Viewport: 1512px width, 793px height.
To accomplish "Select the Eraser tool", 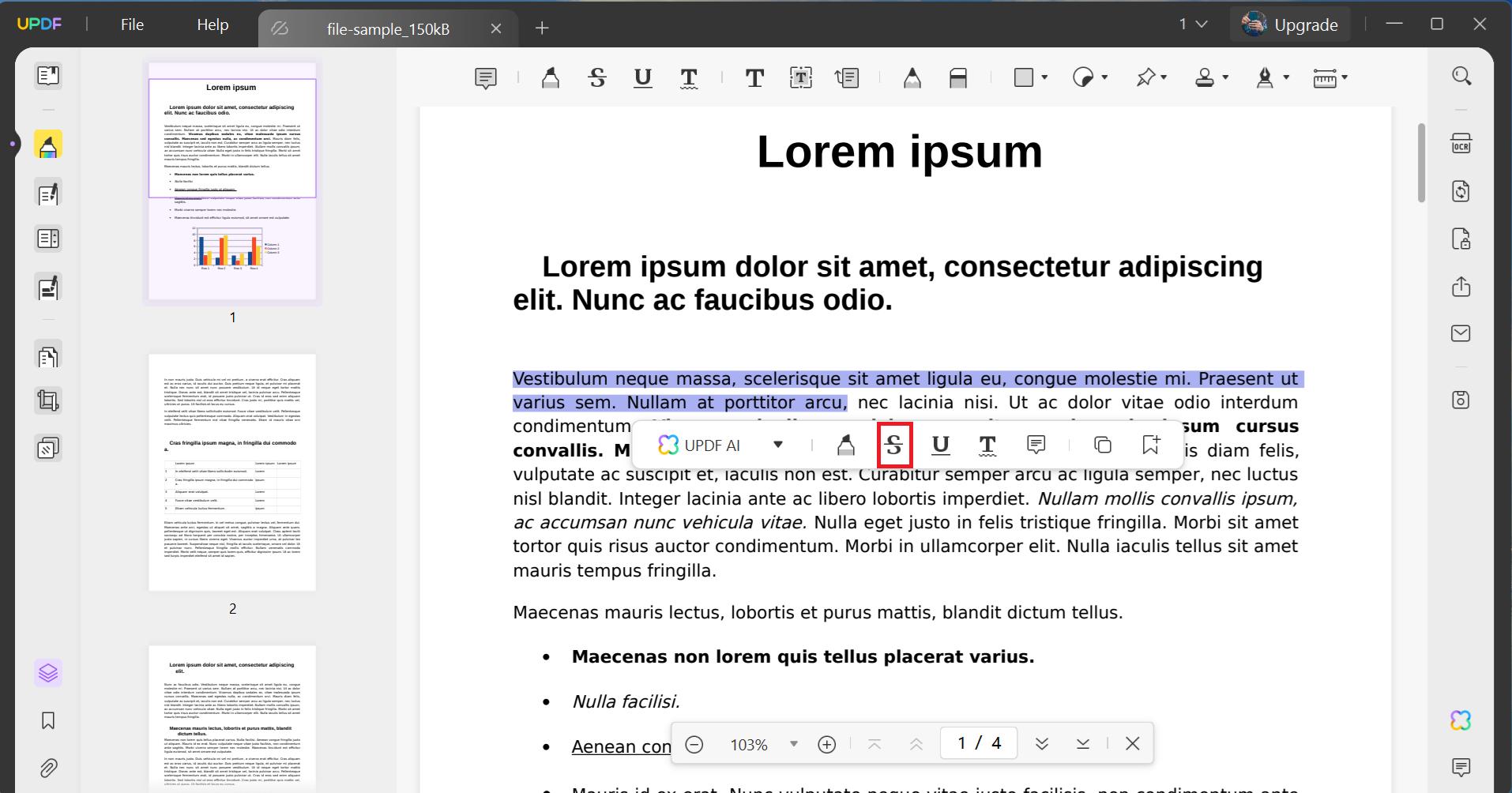I will click(958, 77).
